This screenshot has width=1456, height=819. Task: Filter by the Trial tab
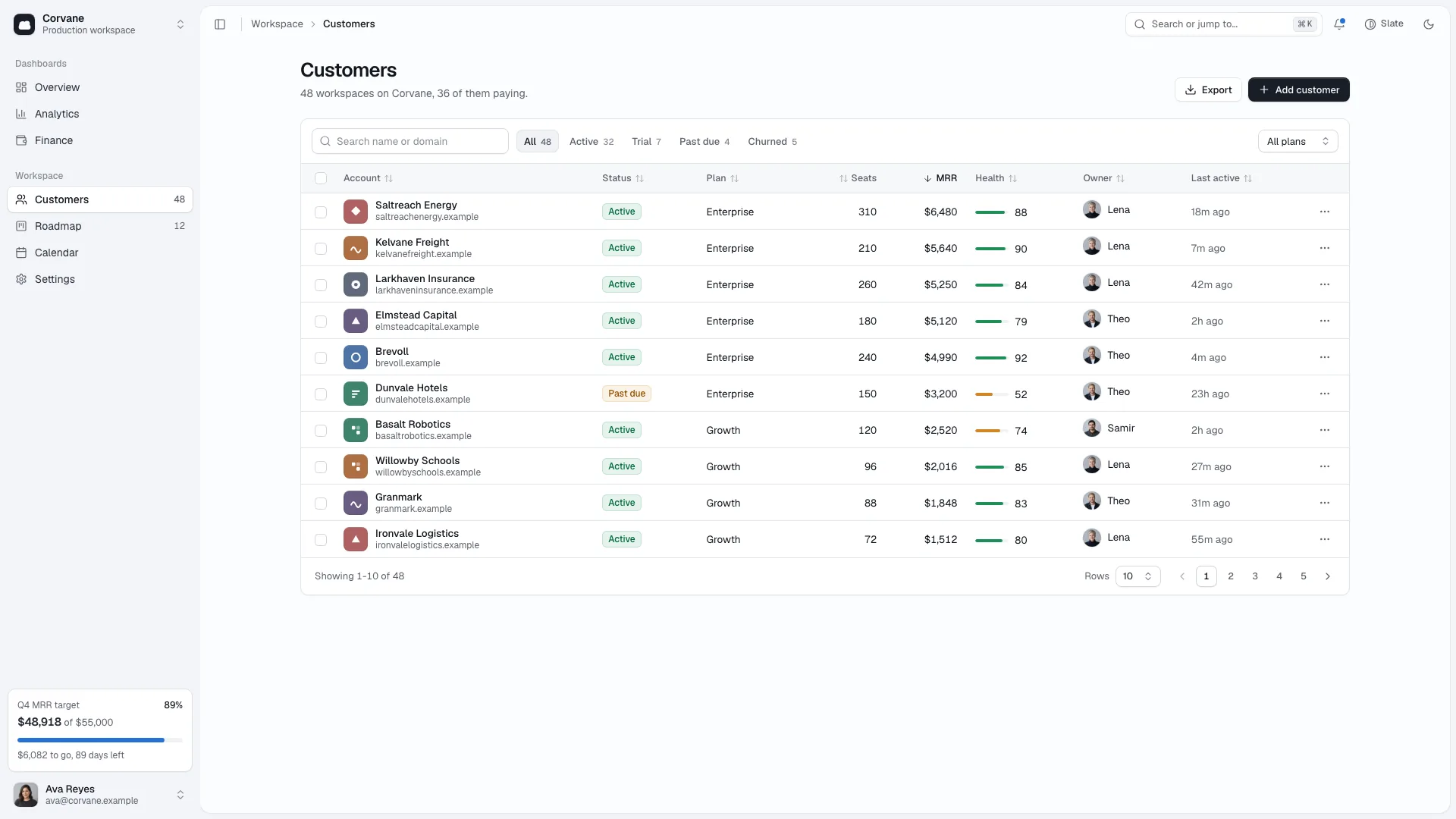point(646,141)
